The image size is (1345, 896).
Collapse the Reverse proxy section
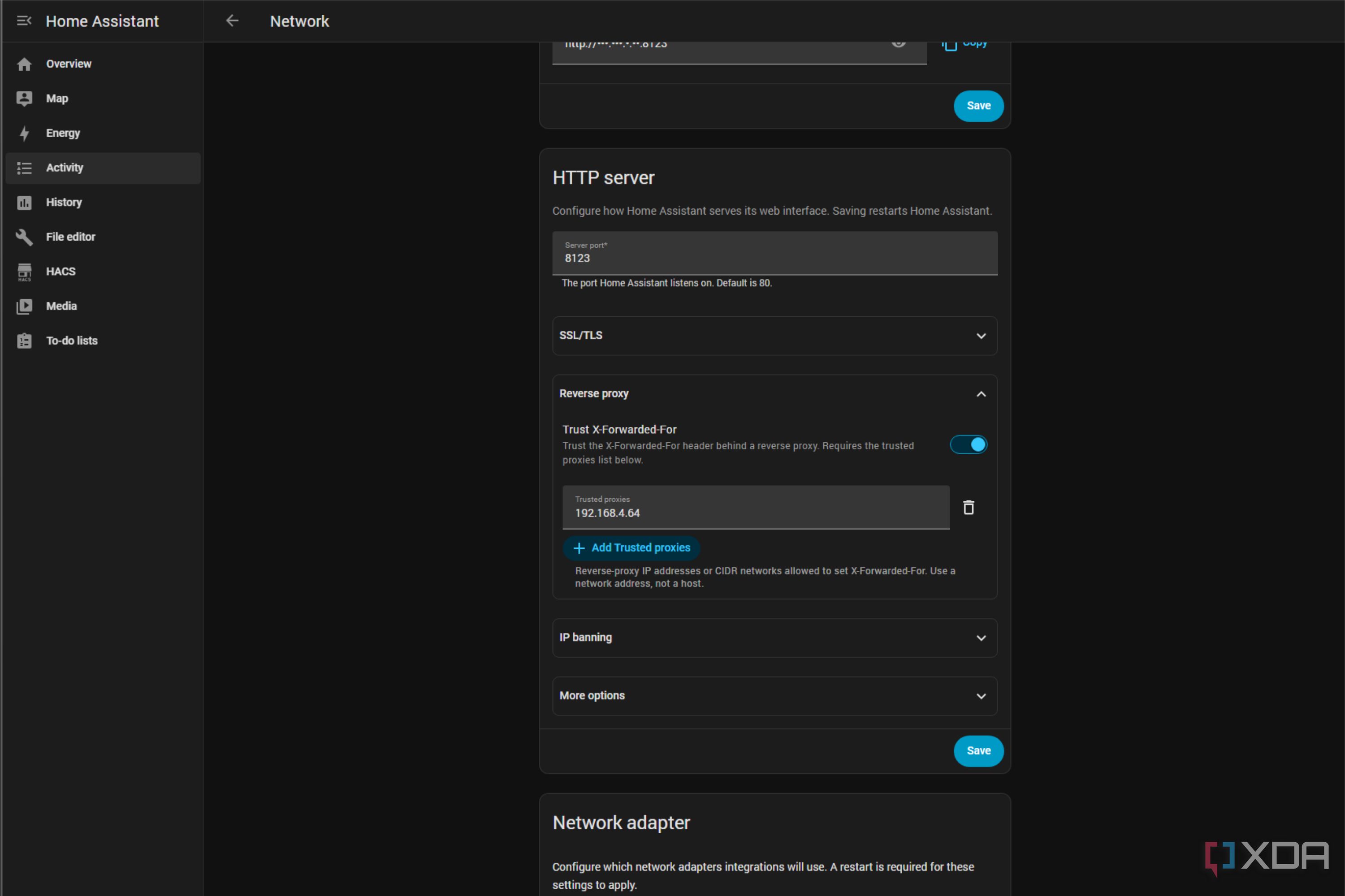point(774,394)
